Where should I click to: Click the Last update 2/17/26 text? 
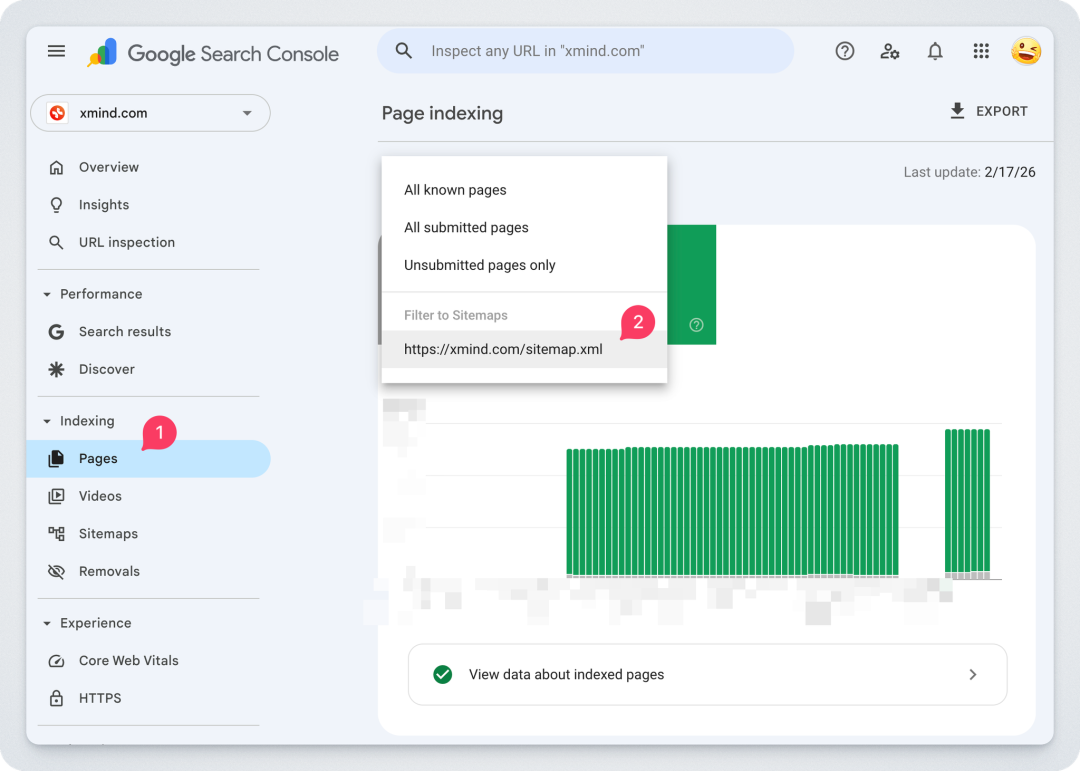969,172
